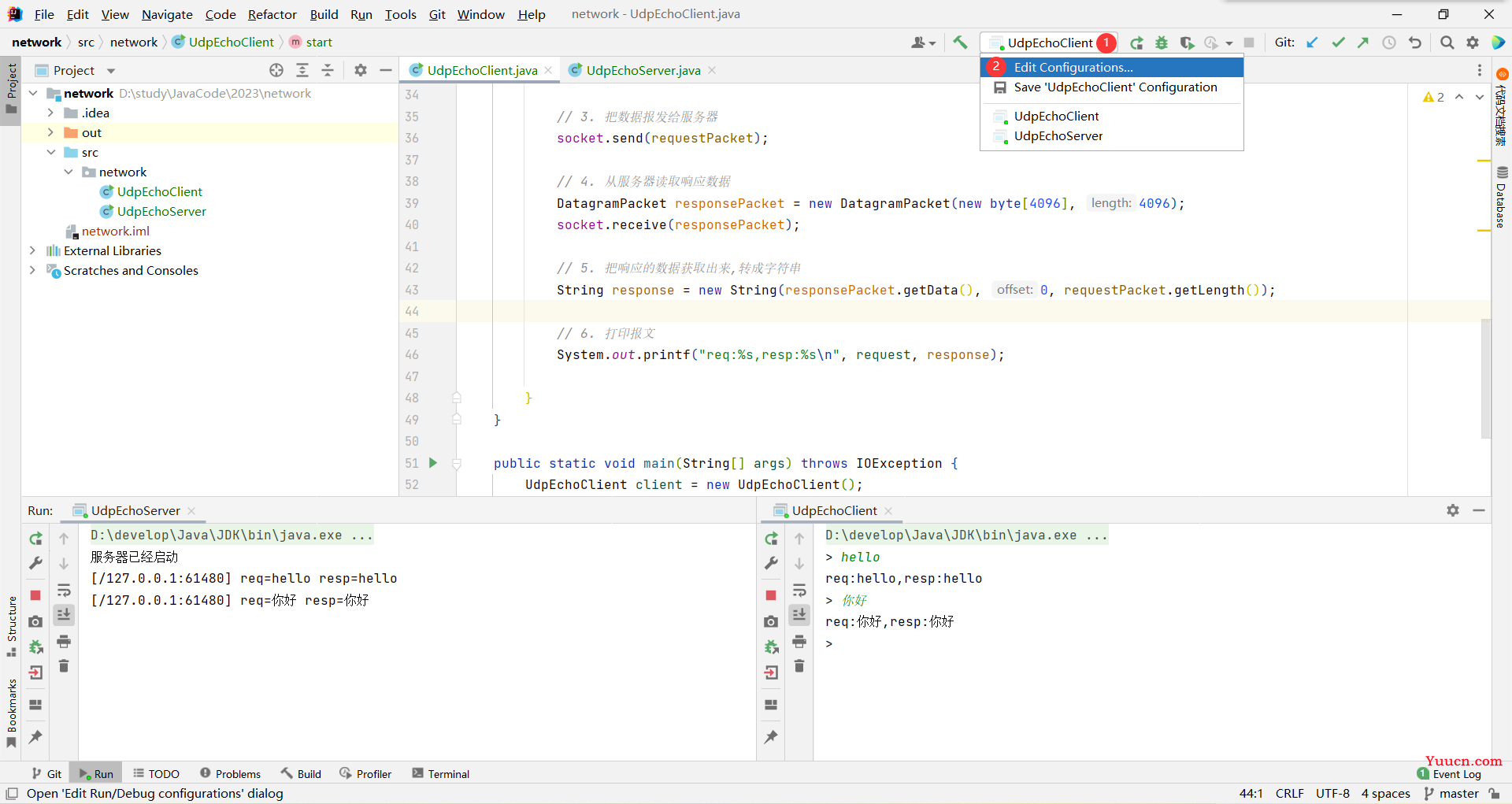The width and height of the screenshot is (1512, 804).
Task: Click the Build project hammer icon
Action: 960,43
